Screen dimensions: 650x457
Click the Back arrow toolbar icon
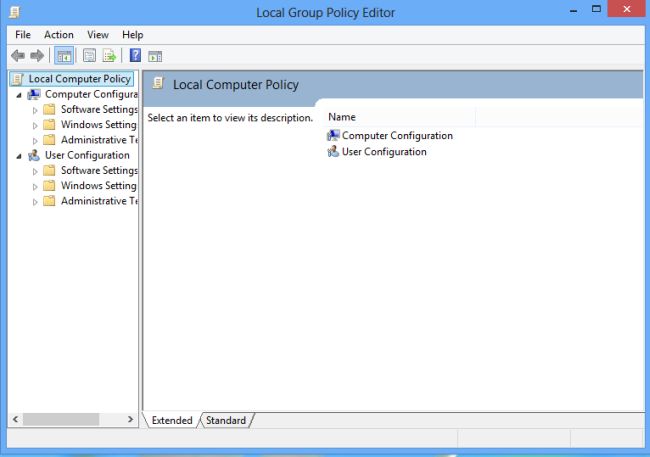pyautogui.click(x=18, y=56)
